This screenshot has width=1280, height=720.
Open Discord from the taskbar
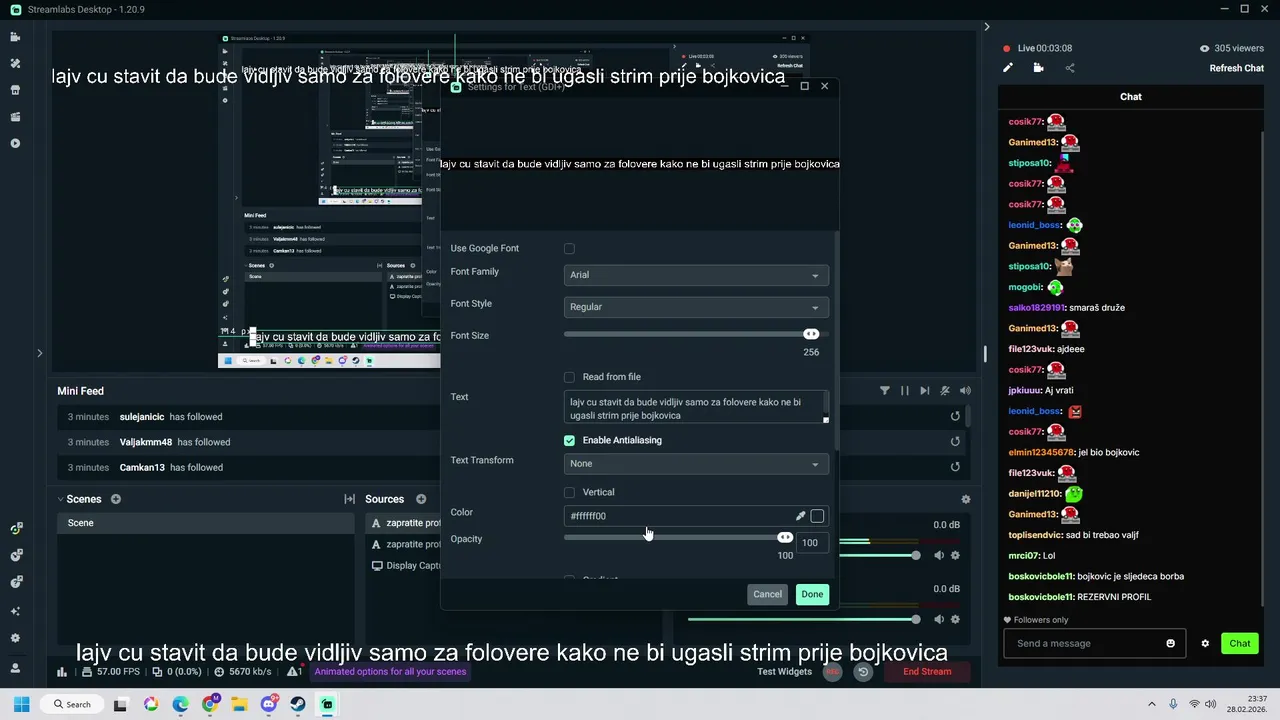(x=268, y=704)
